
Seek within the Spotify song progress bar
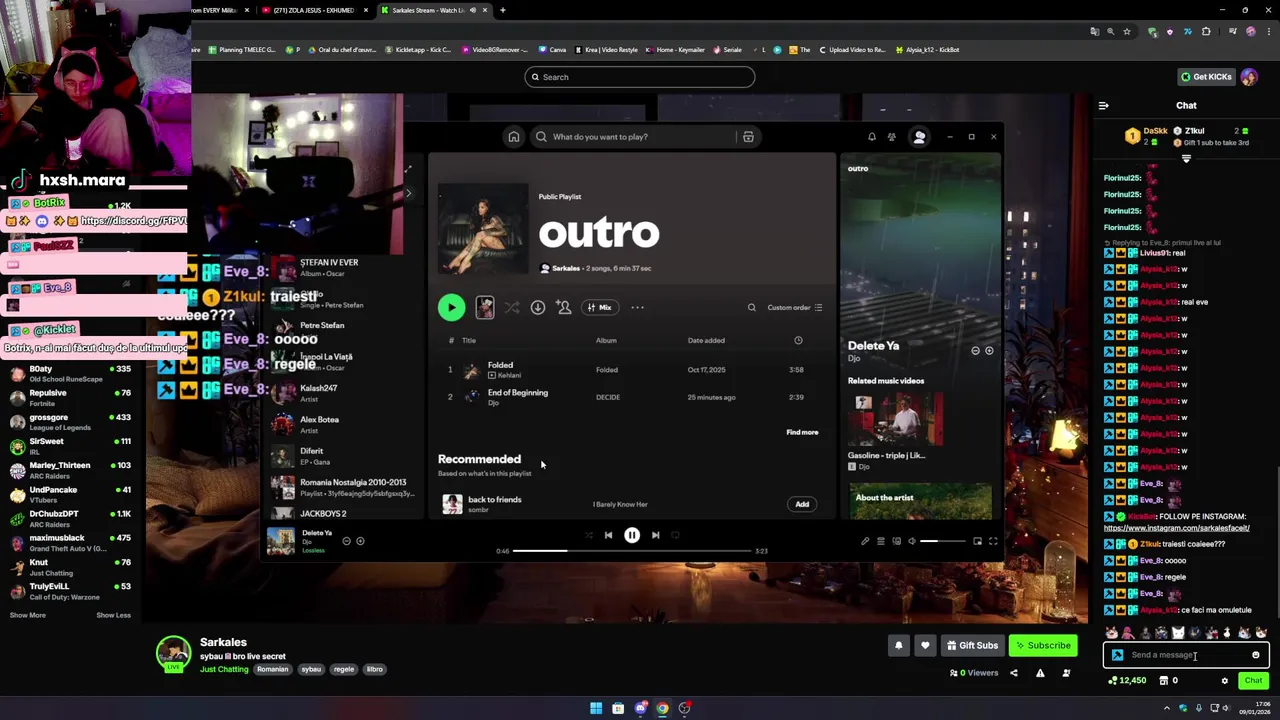(631, 551)
